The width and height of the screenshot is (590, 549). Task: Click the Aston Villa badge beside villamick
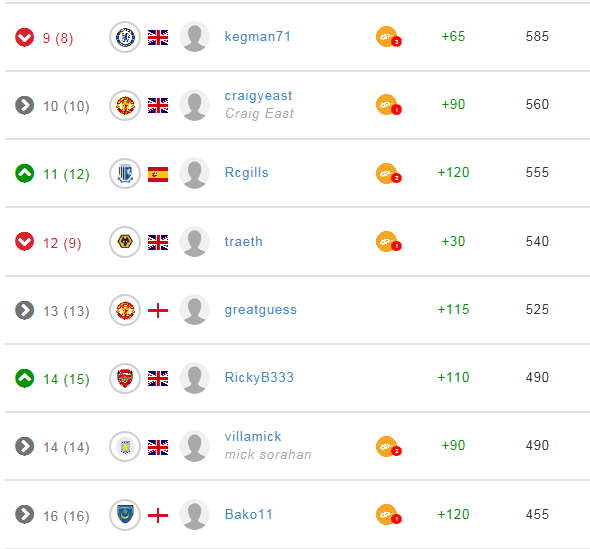(125, 446)
